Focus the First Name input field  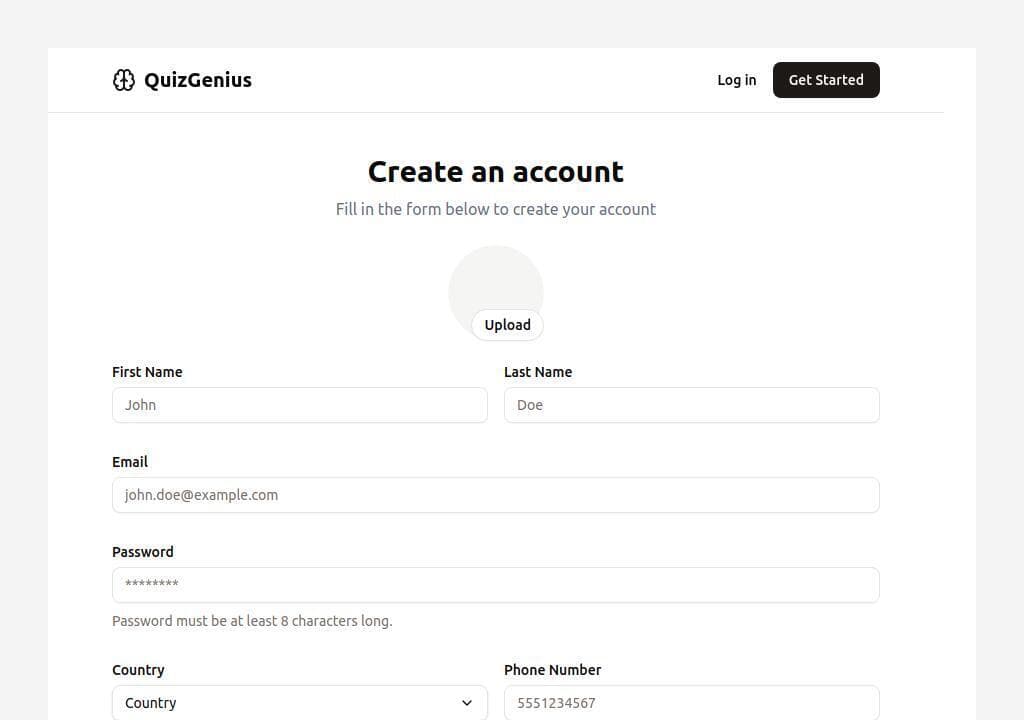point(300,405)
